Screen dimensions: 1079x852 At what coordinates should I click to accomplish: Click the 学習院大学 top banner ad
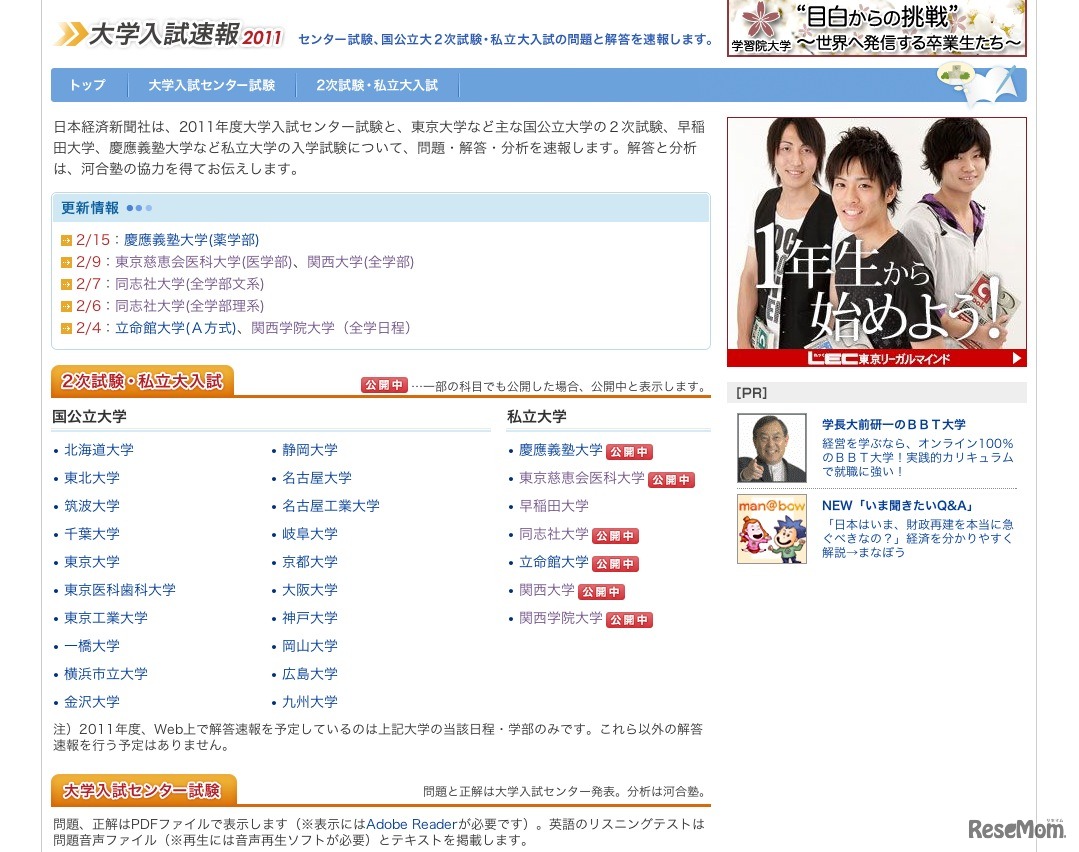(877, 28)
